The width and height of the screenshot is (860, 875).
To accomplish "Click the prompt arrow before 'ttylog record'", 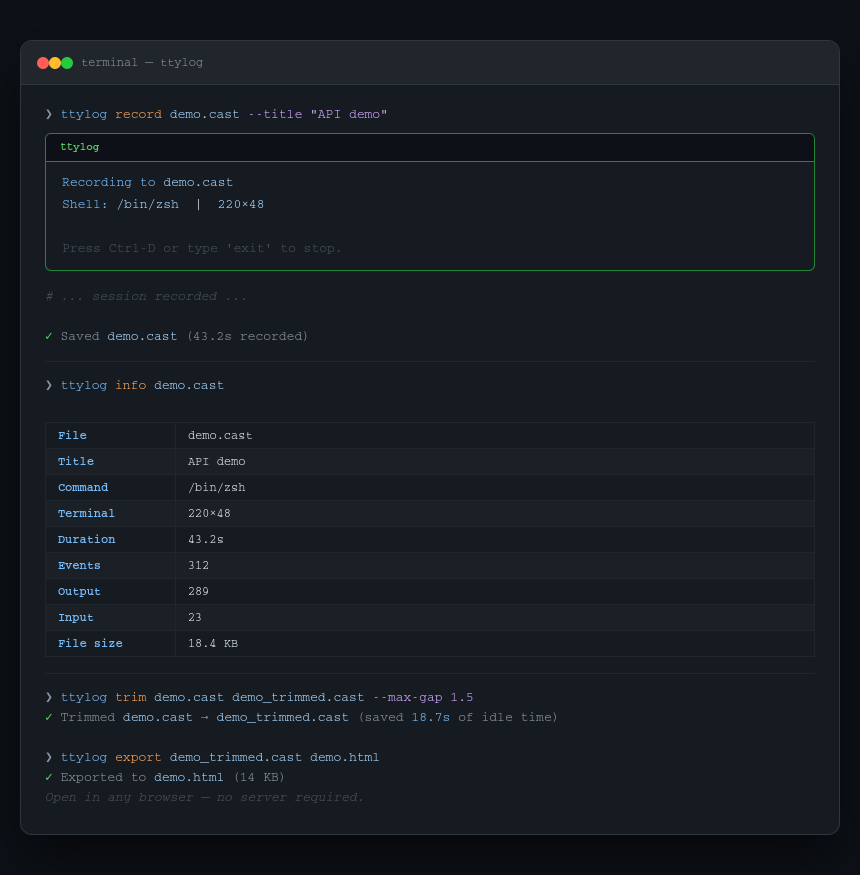I will (49, 114).
